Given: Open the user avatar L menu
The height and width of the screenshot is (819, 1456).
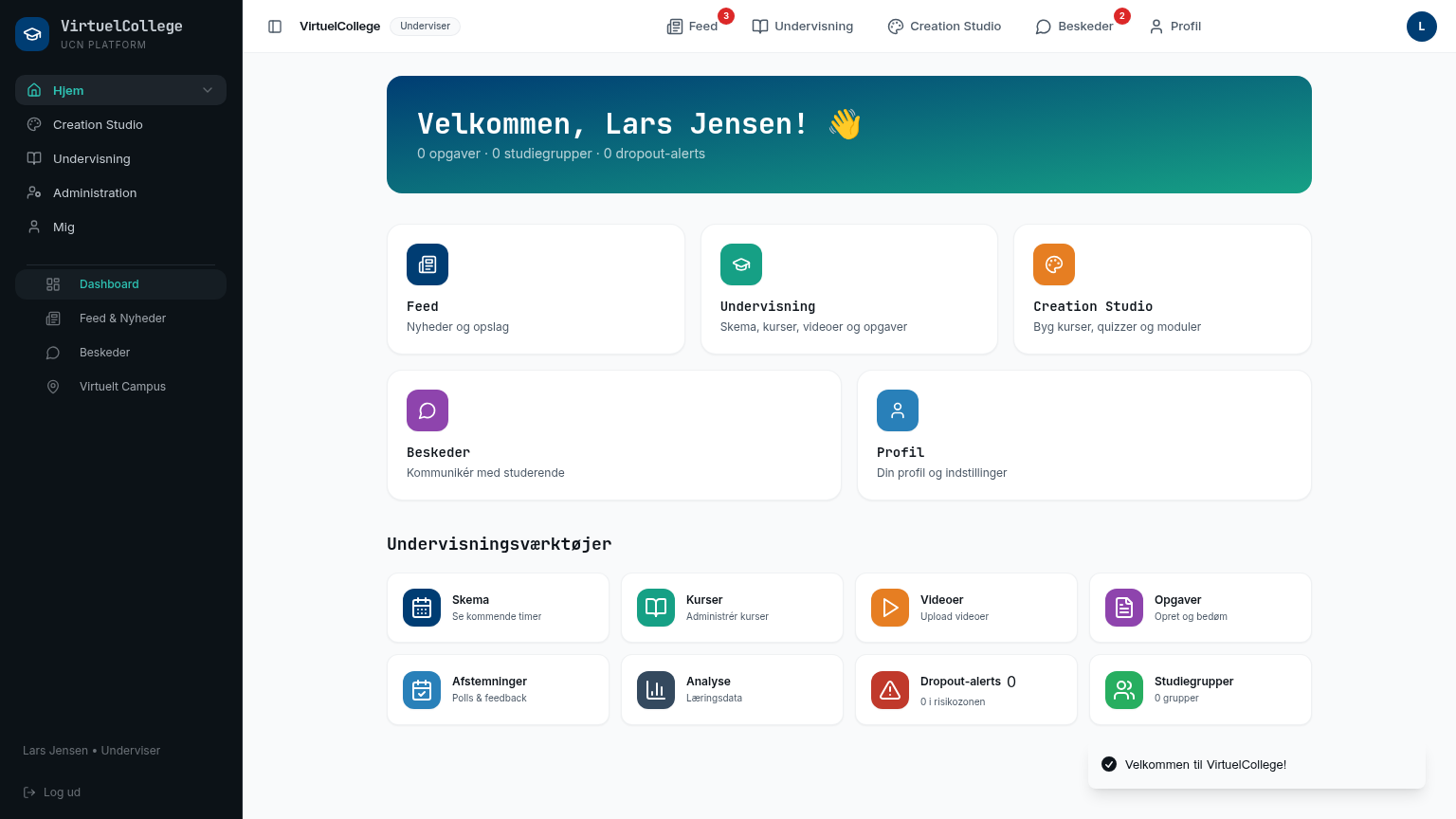Looking at the screenshot, I should tap(1422, 27).
